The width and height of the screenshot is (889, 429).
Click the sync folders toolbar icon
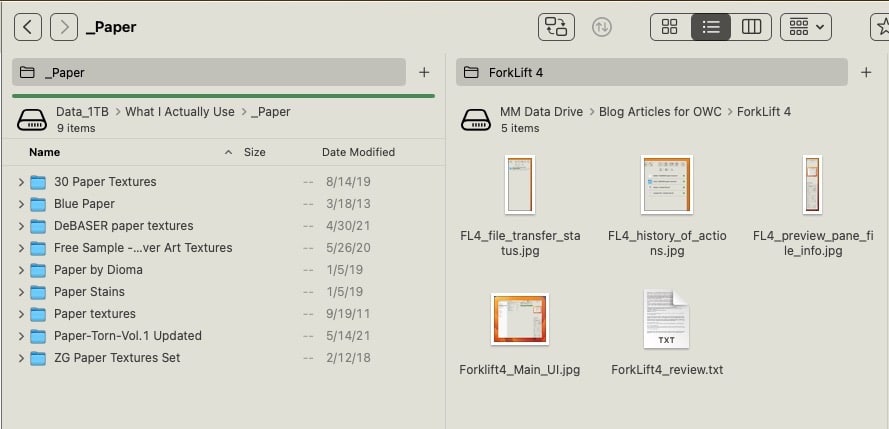pos(556,27)
